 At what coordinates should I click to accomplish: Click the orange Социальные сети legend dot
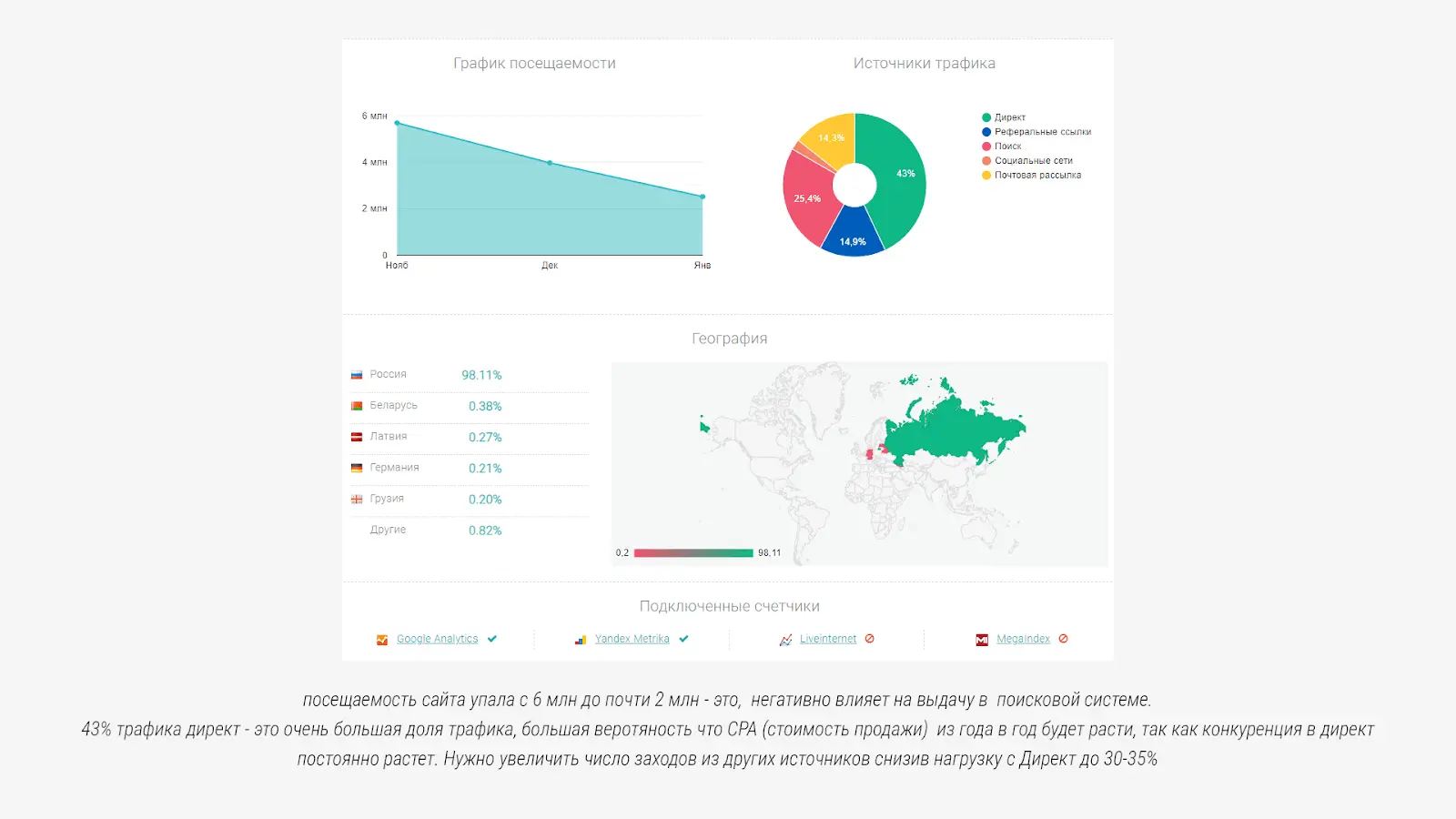coord(986,161)
